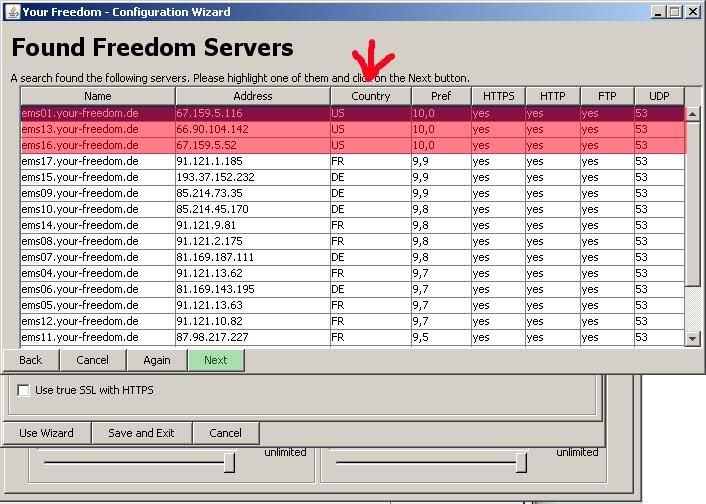The image size is (706, 504).
Task: Select server ems08.your-freedom.de
Action: (x=353, y=241)
